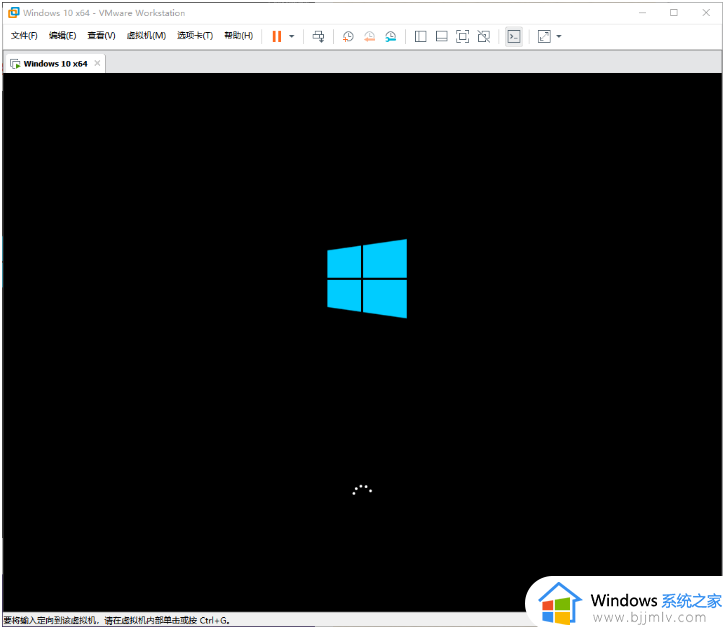Minimize the VMware Workstation window
The height and width of the screenshot is (631, 727).
pos(642,13)
